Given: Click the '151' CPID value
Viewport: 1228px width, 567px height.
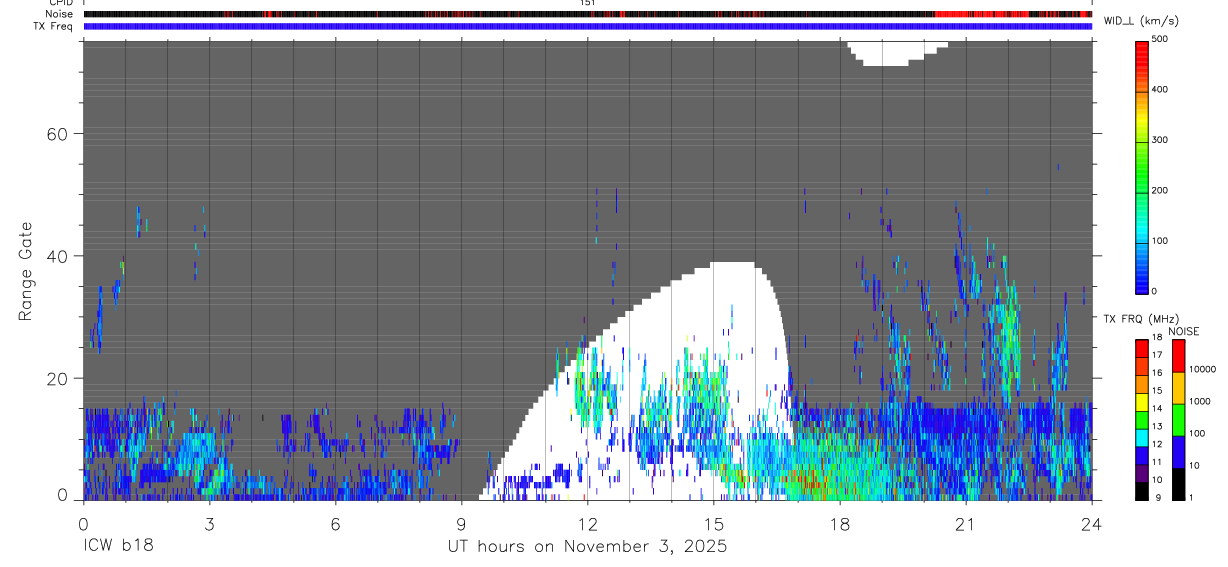Looking at the screenshot, I should coord(588,3).
